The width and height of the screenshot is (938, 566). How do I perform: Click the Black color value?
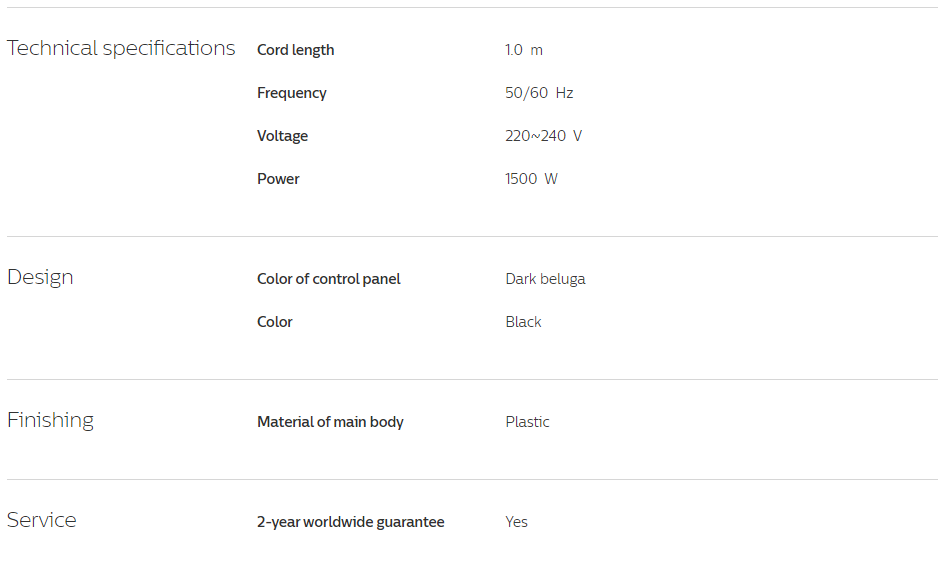tap(523, 322)
